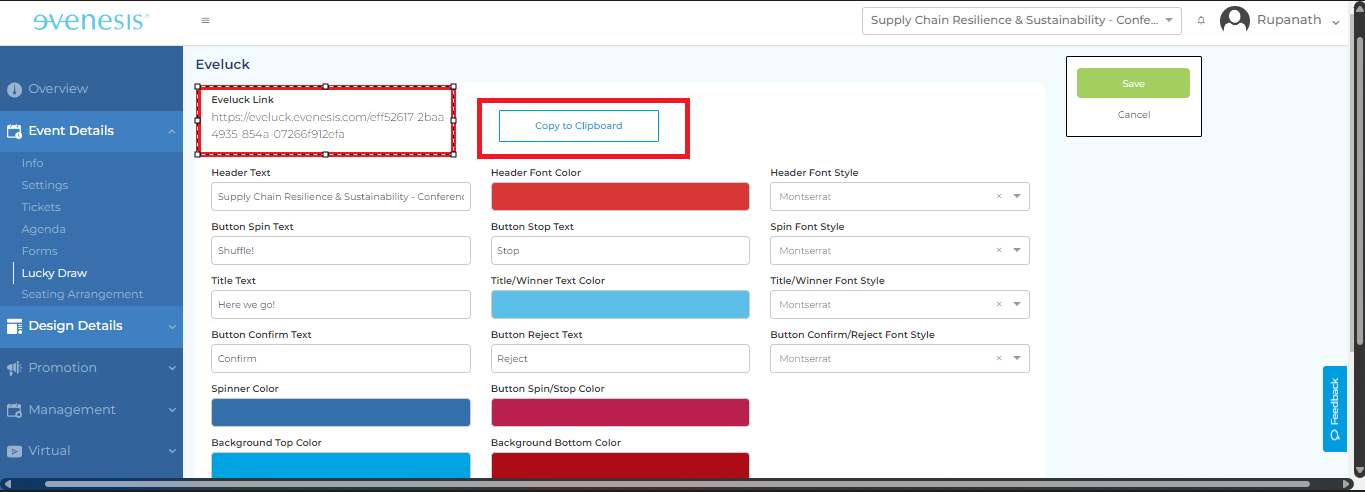The width and height of the screenshot is (1365, 492).
Task: Click the Cancel link
Action: point(1133,115)
